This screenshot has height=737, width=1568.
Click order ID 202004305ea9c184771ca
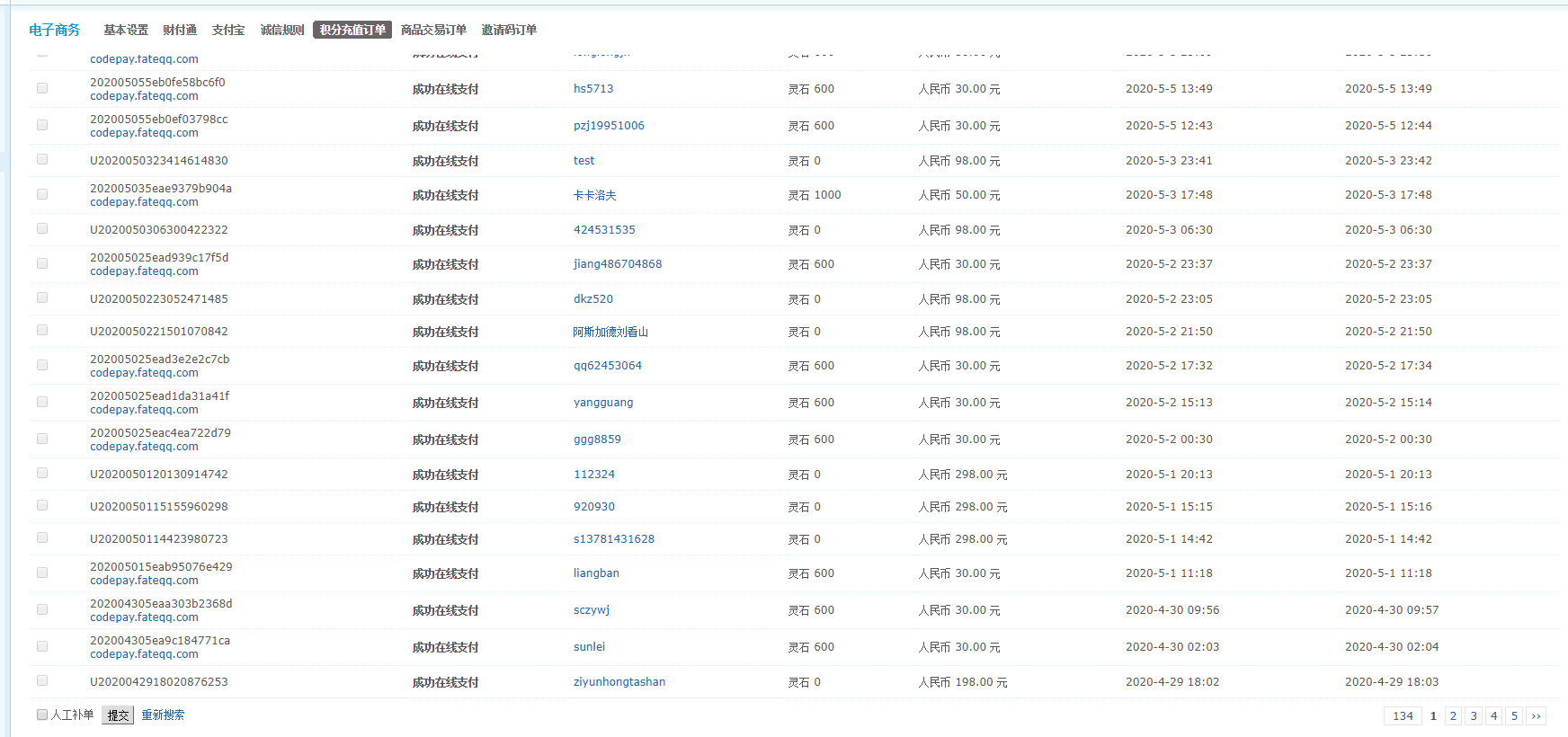coord(160,641)
